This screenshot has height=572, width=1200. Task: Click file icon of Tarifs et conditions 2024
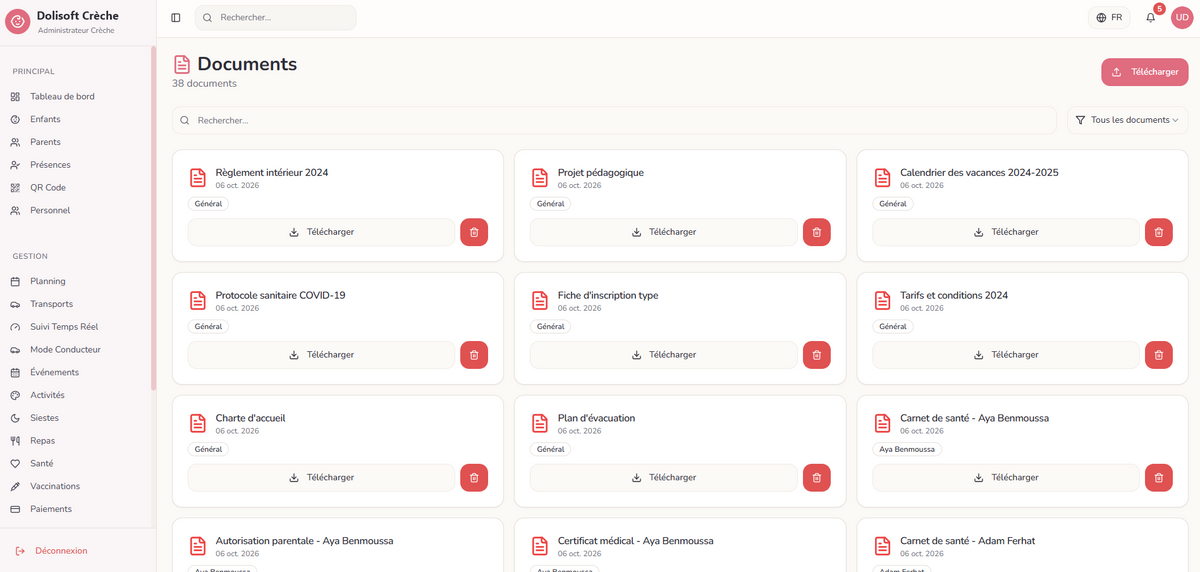pos(882,301)
